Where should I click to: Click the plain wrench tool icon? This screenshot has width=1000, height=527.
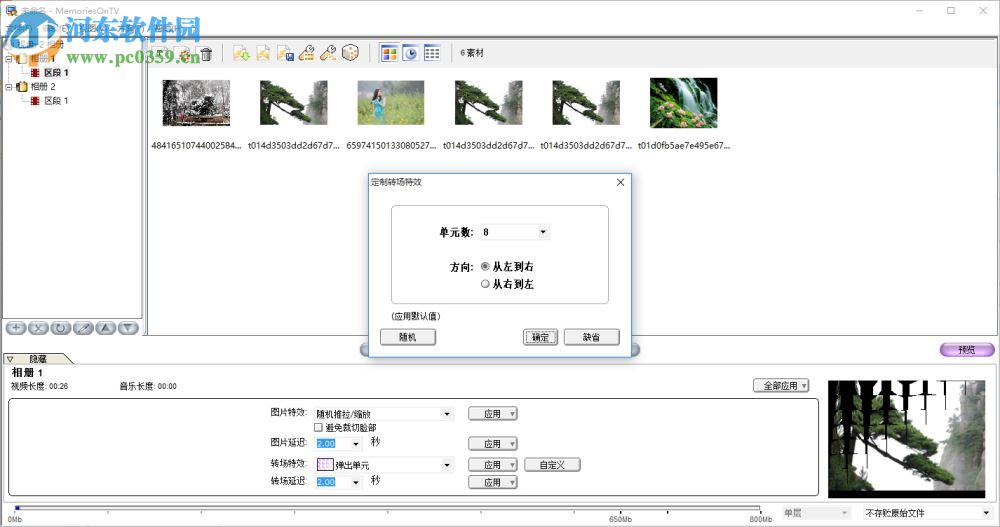coord(328,54)
